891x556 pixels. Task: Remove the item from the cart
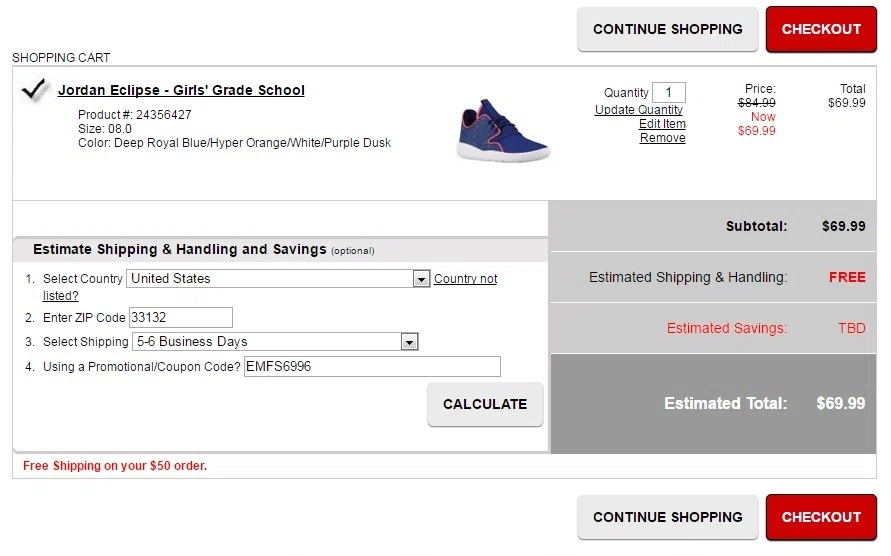click(x=663, y=138)
